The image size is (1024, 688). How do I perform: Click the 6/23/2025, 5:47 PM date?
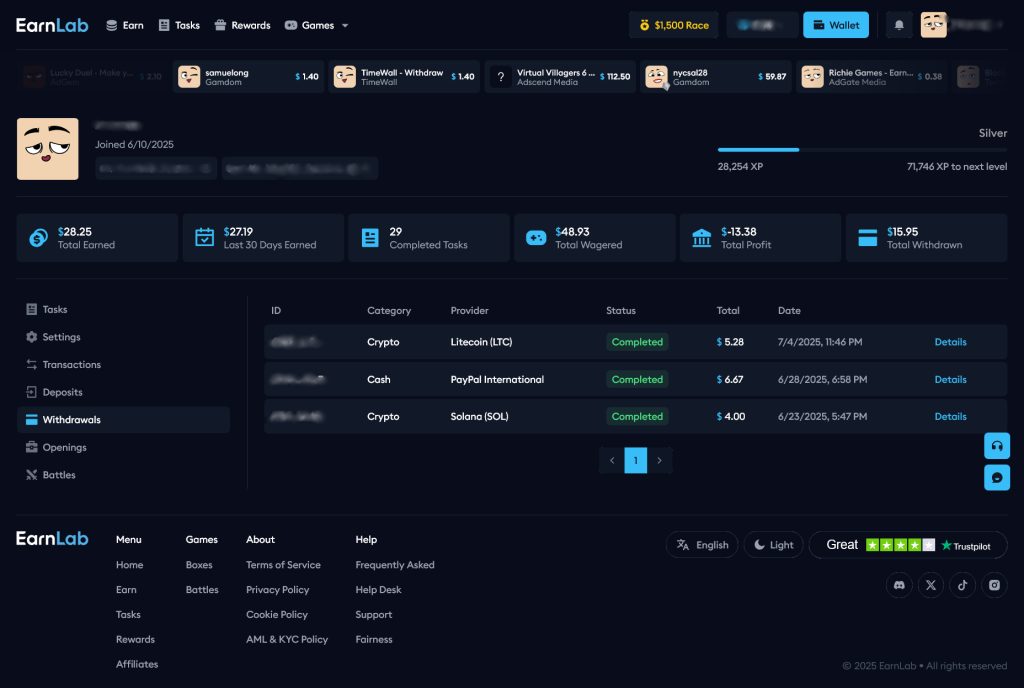point(822,416)
